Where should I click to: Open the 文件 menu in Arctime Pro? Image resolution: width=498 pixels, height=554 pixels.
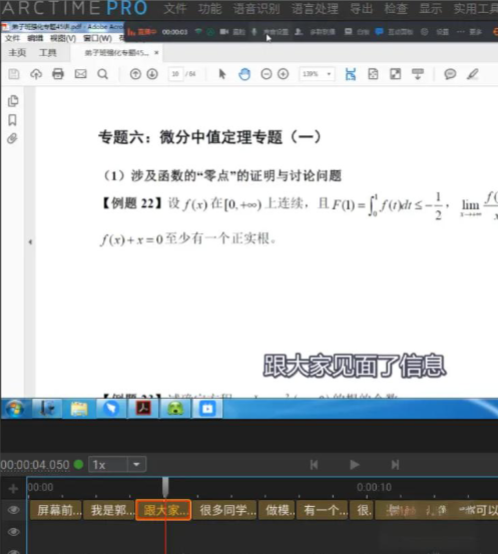click(x=175, y=8)
